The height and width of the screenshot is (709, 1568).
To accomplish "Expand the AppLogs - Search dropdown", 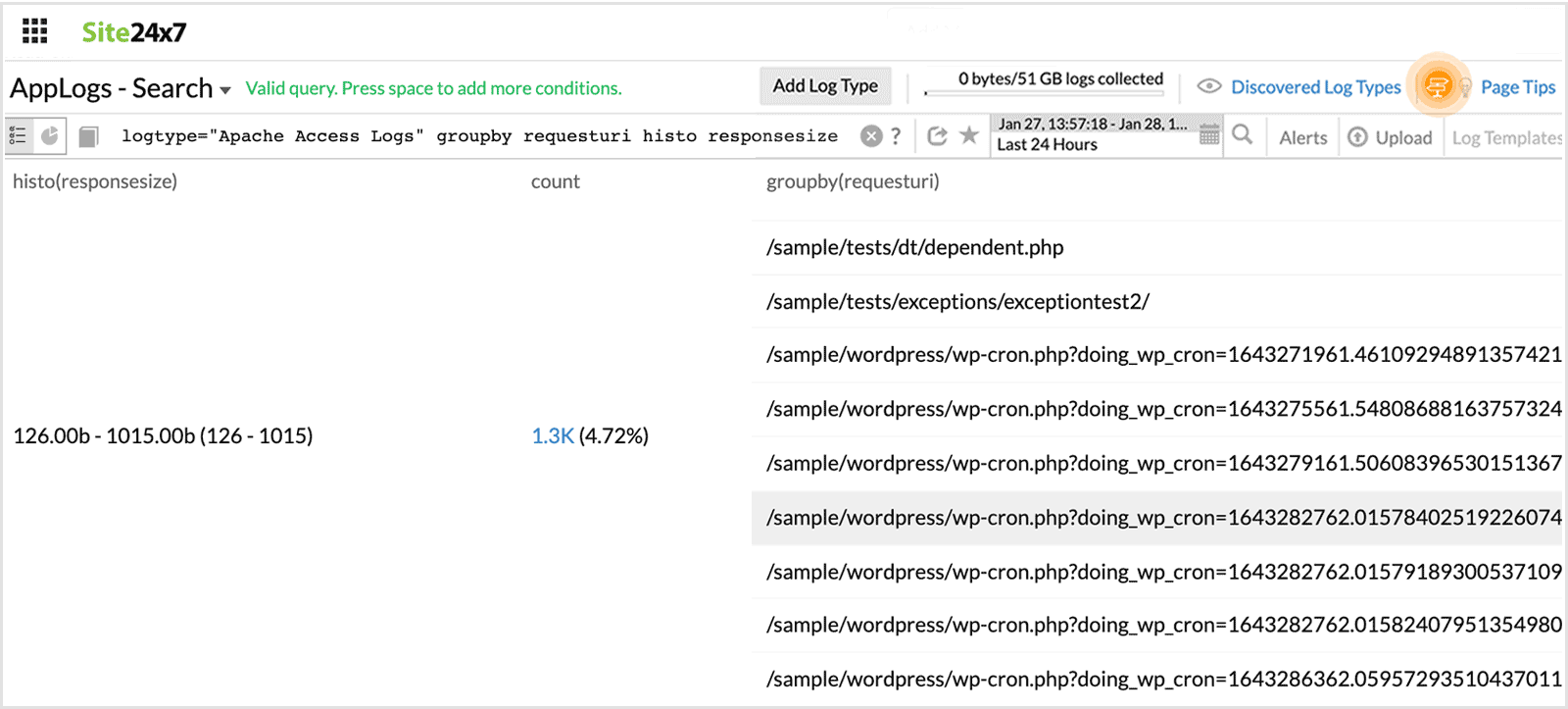I will click(225, 90).
